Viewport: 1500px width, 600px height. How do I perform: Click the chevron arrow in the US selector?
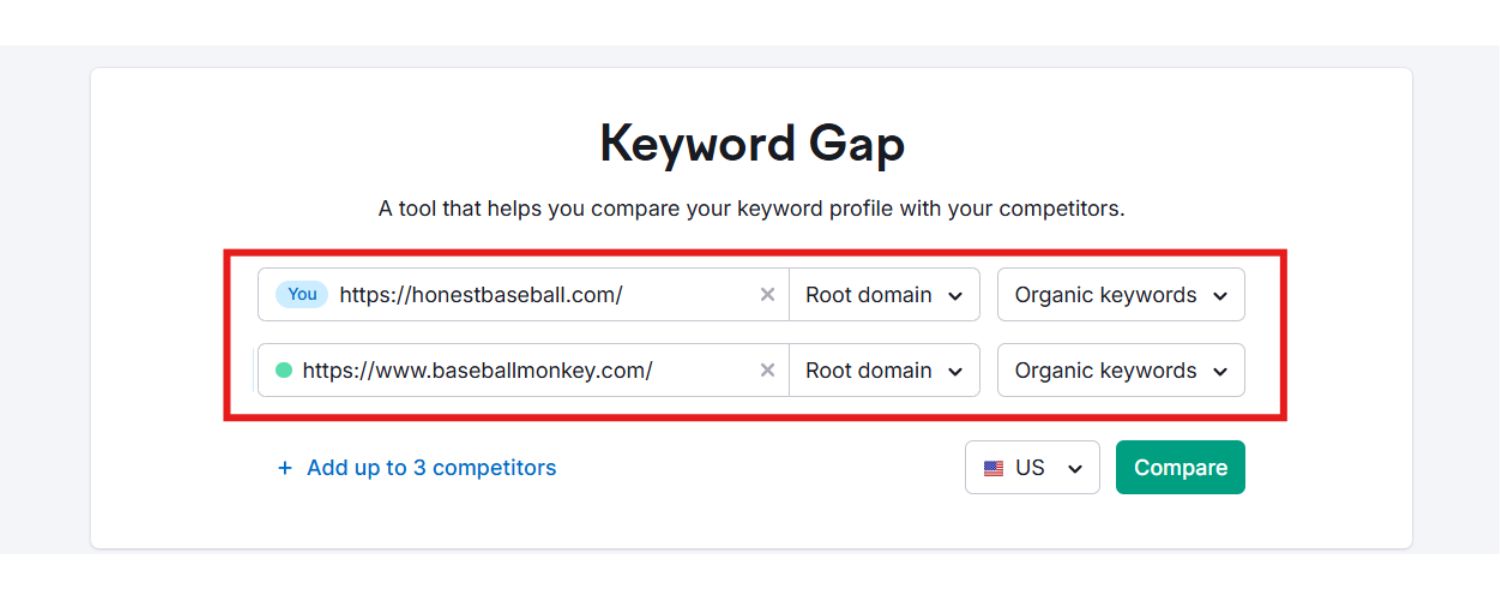[1075, 469]
